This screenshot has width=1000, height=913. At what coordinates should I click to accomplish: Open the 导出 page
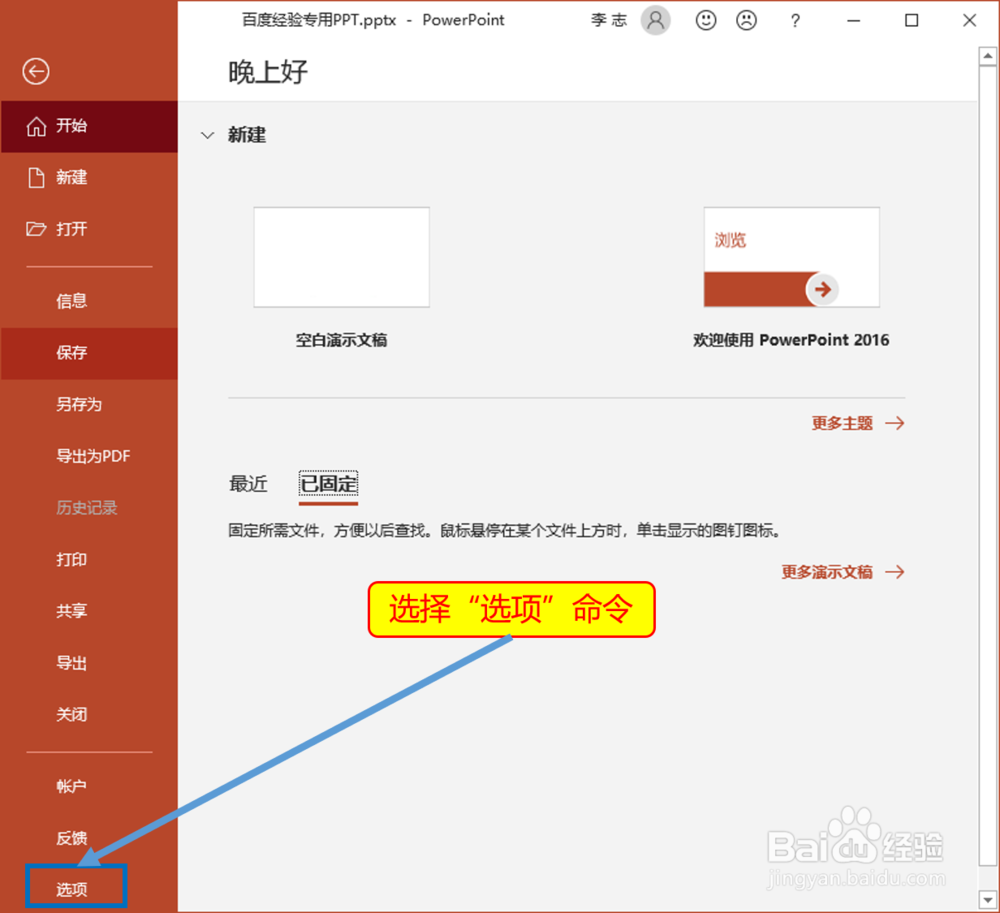89,663
